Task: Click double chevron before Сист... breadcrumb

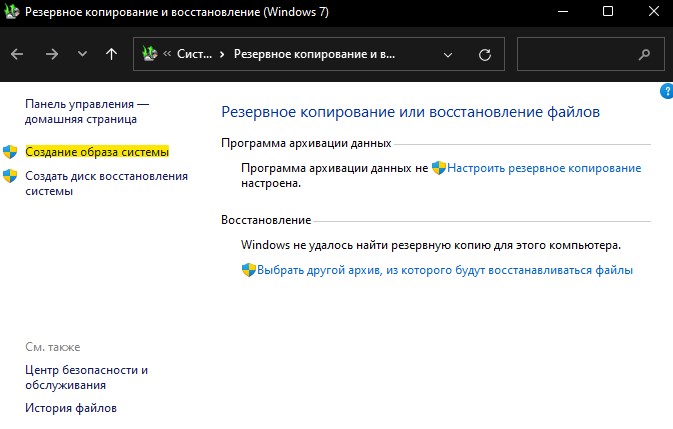Action: 167,54
